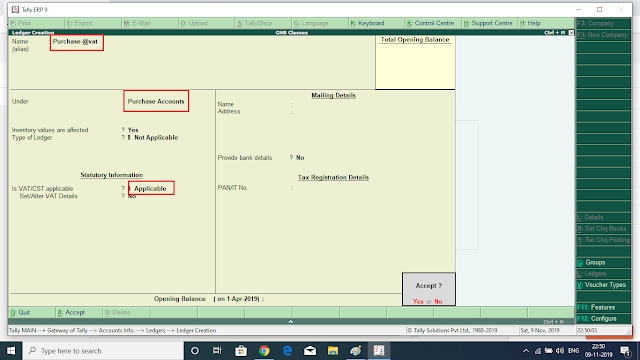This screenshot has height=360, width=640.
Task: Open K: Control Centre button
Action: (x=433, y=23)
